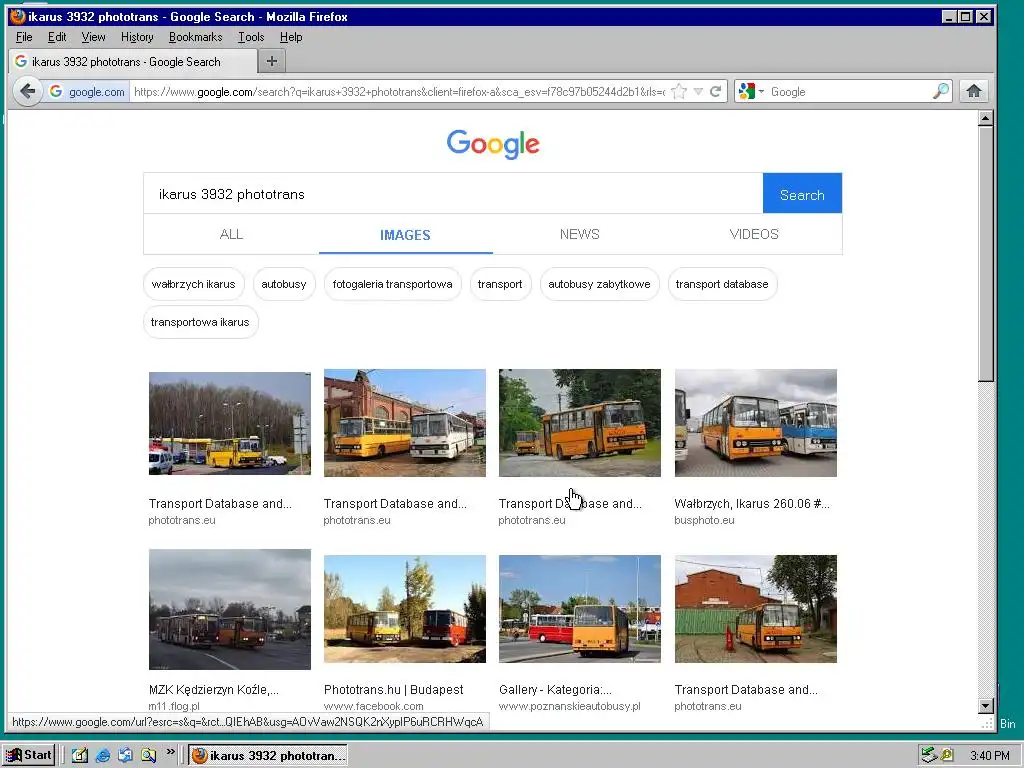Switch to the VIDEOS results tab

pyautogui.click(x=754, y=234)
